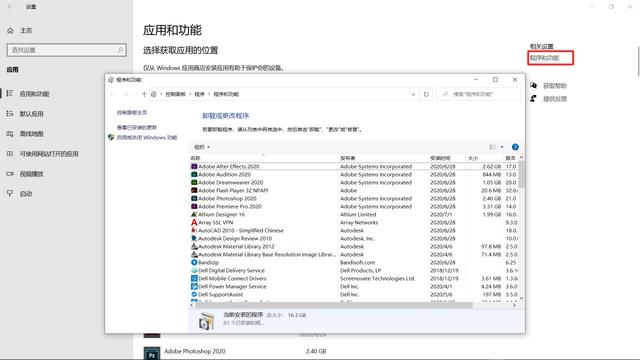Viewport: 640px width, 360px height.
Task: Click the Autodesk Material Library 2012 icon
Action: tap(194, 247)
